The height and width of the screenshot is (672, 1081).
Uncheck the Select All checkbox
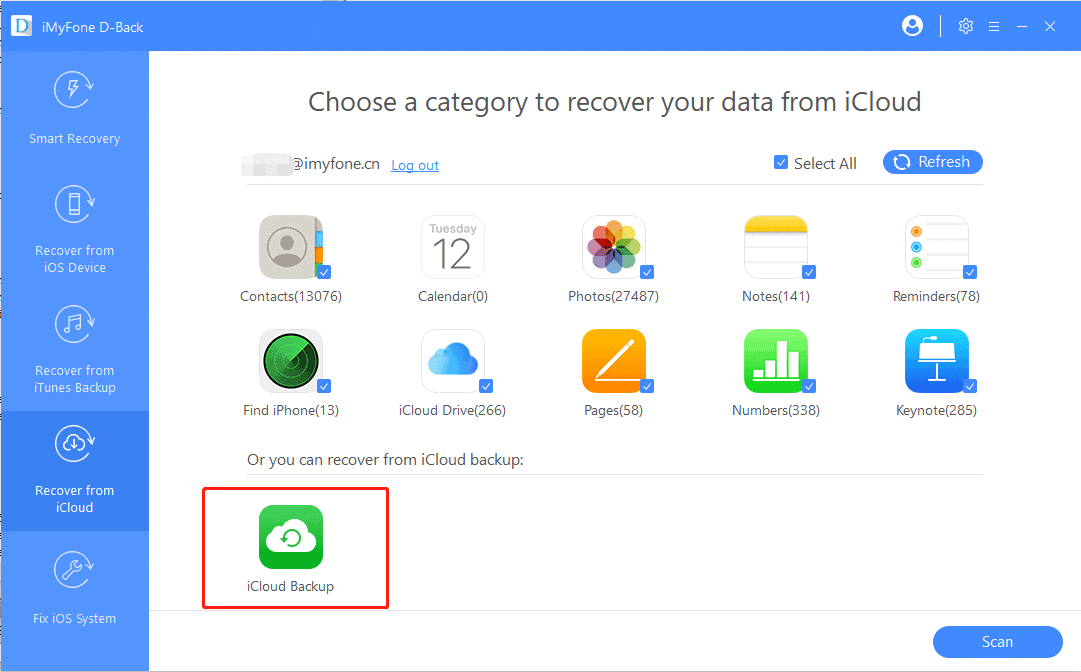pyautogui.click(x=781, y=163)
